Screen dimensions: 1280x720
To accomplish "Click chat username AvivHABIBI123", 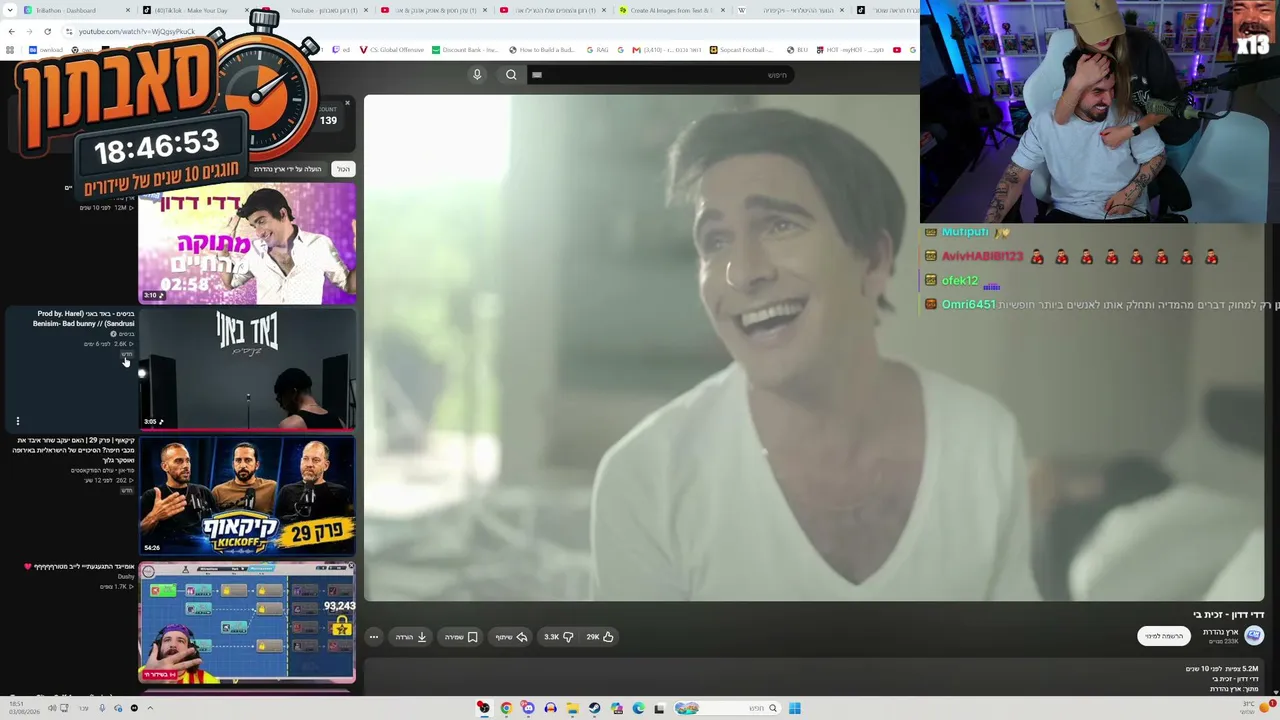I will 982,257.
